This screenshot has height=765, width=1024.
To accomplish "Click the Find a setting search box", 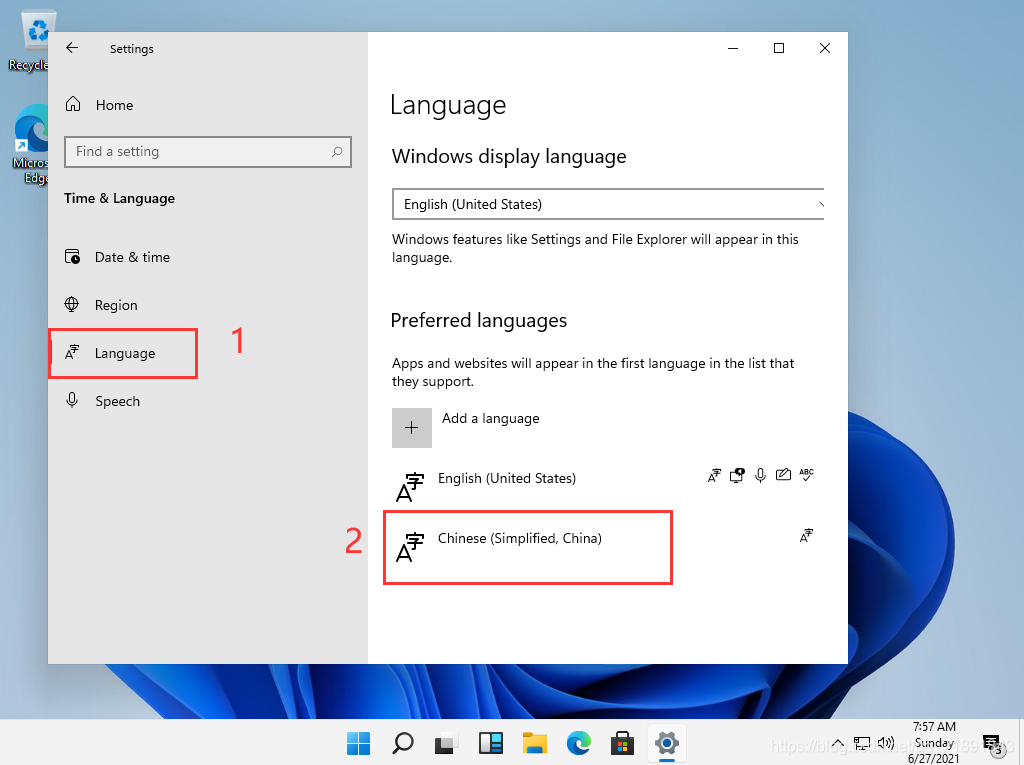I will (x=208, y=152).
